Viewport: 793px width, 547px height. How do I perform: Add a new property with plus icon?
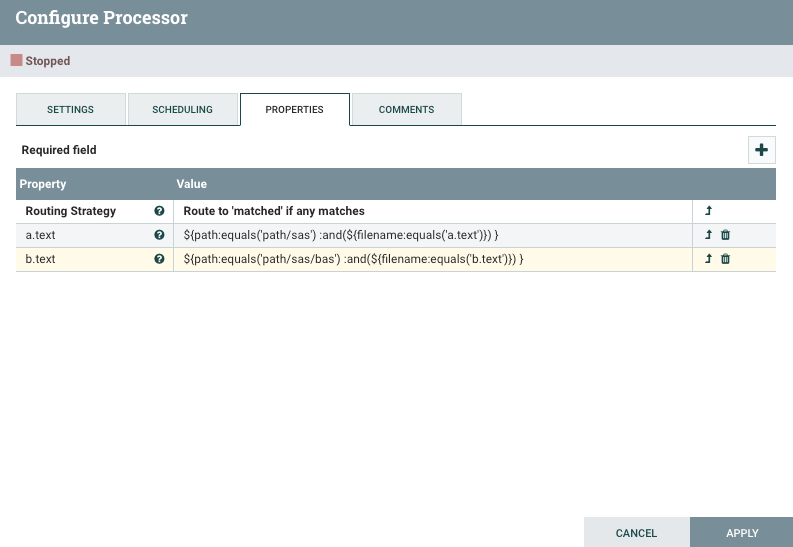(x=761, y=150)
